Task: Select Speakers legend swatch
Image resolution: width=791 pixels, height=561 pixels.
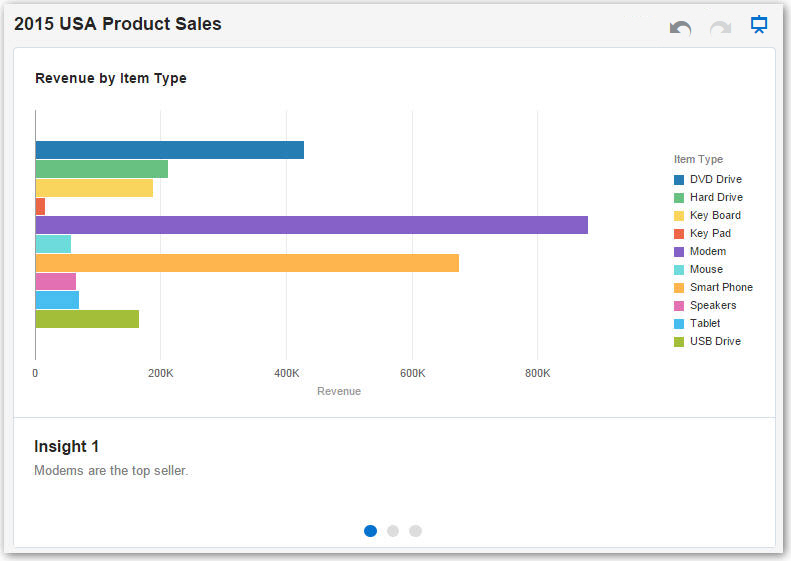Action: tap(679, 306)
